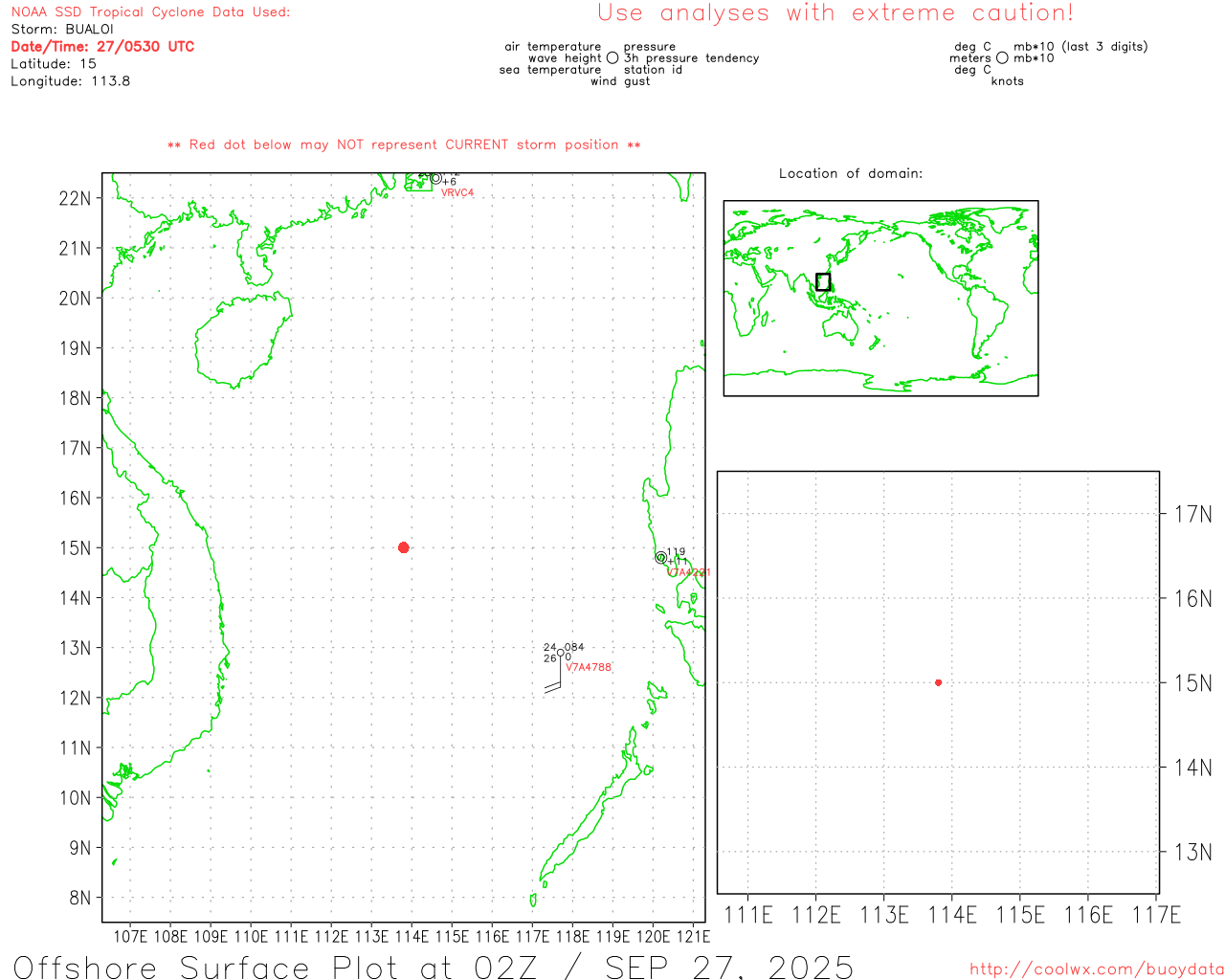This screenshot has height=980, width=1225.
Task: Click the 'mb*10 (last 3 digits)' legend label
Action: click(x=1080, y=47)
